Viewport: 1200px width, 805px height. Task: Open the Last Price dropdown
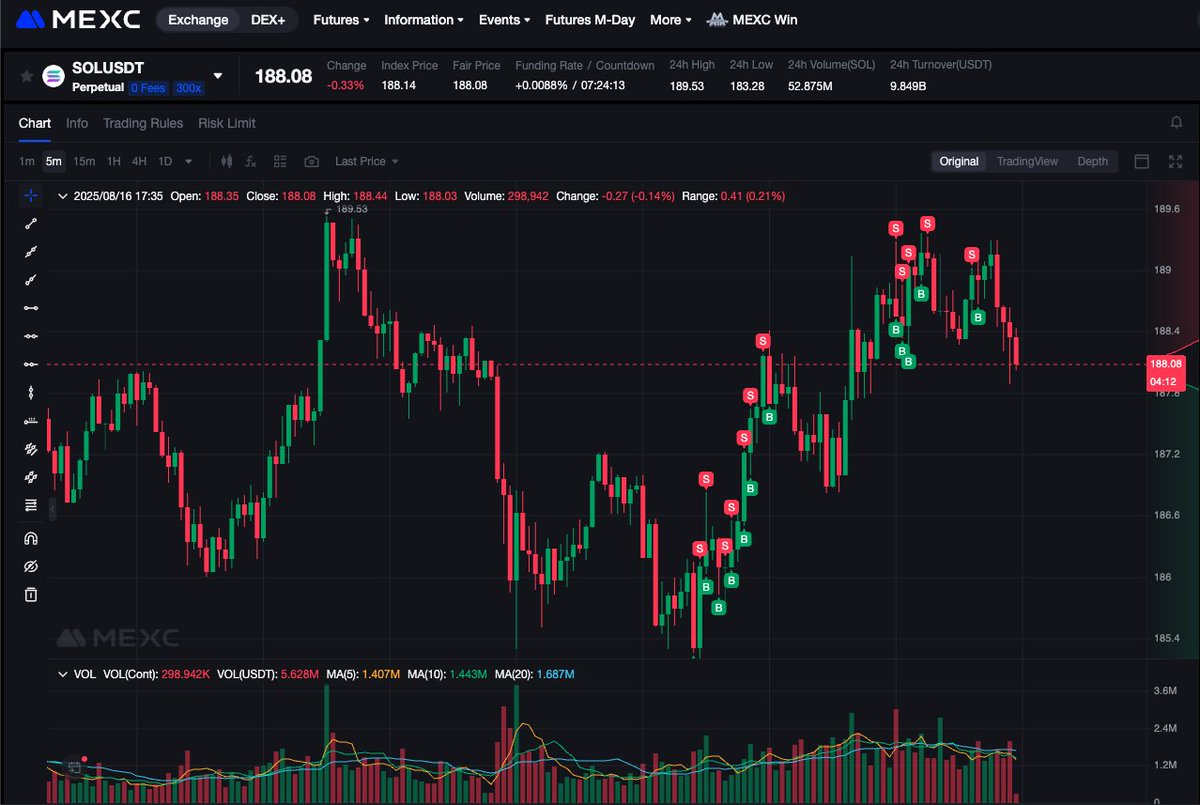[x=367, y=161]
